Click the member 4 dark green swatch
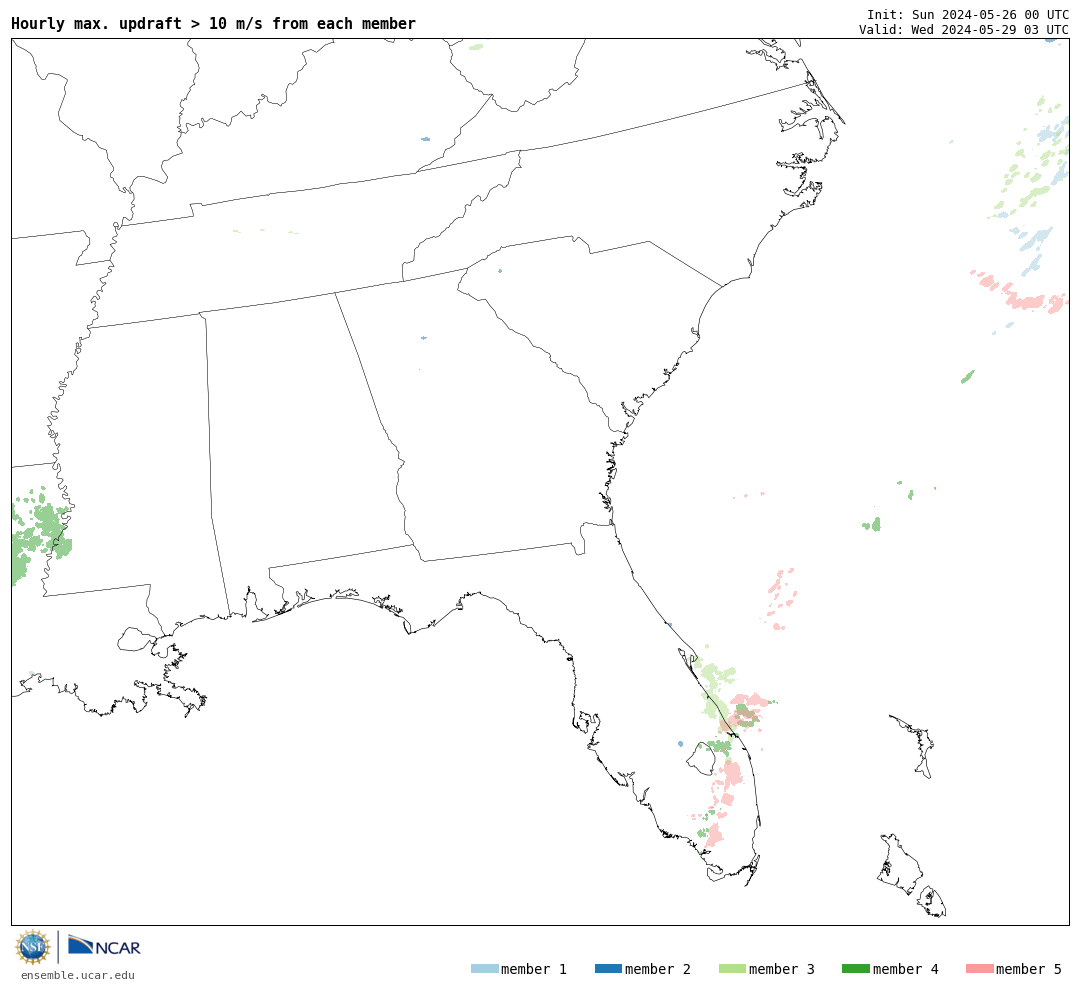 tap(855, 969)
